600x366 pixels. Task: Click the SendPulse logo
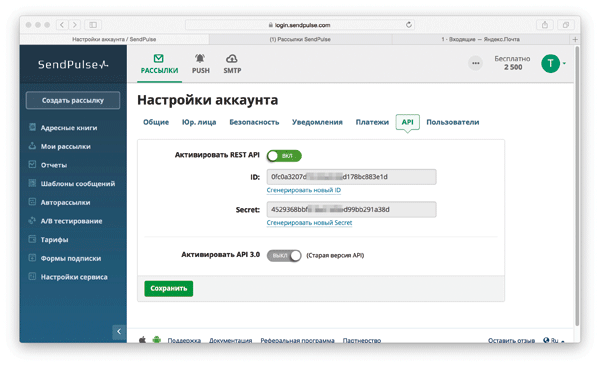(73, 65)
